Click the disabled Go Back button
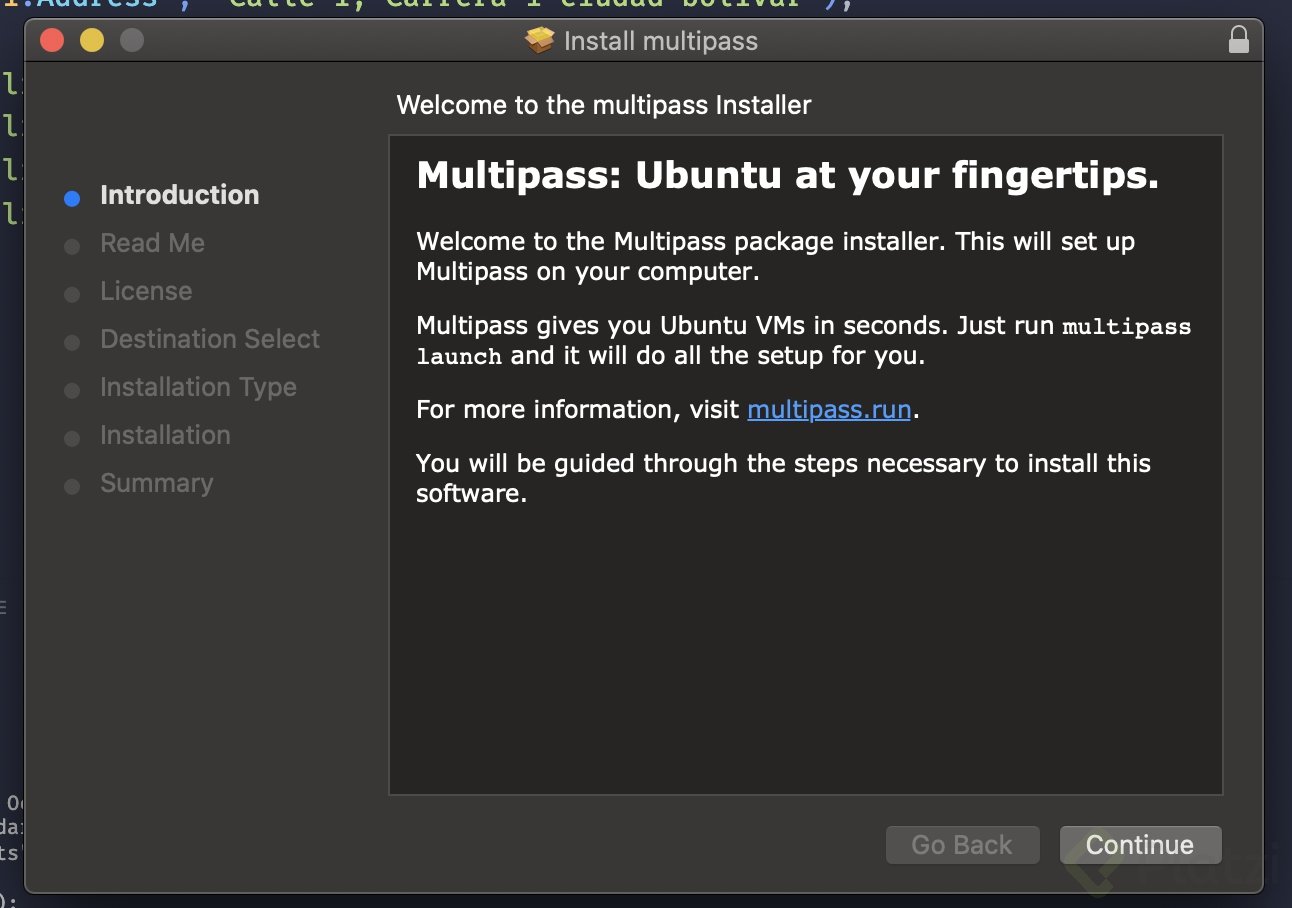This screenshot has height=908, width=1292. click(962, 845)
